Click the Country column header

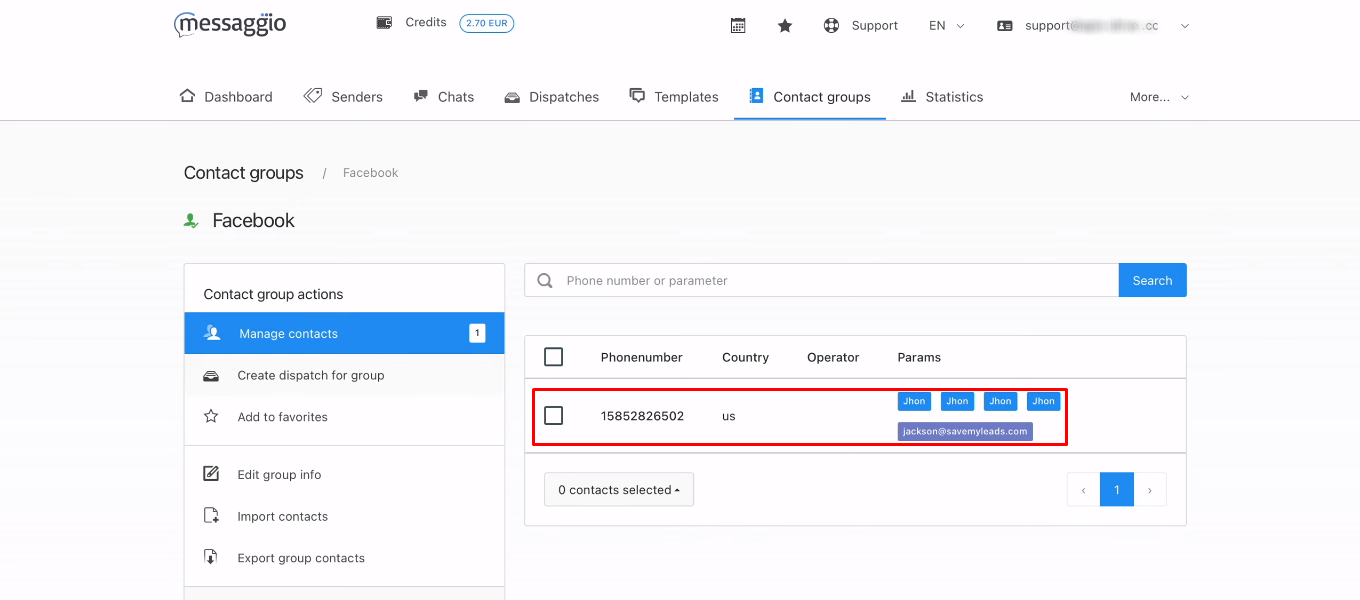click(745, 357)
